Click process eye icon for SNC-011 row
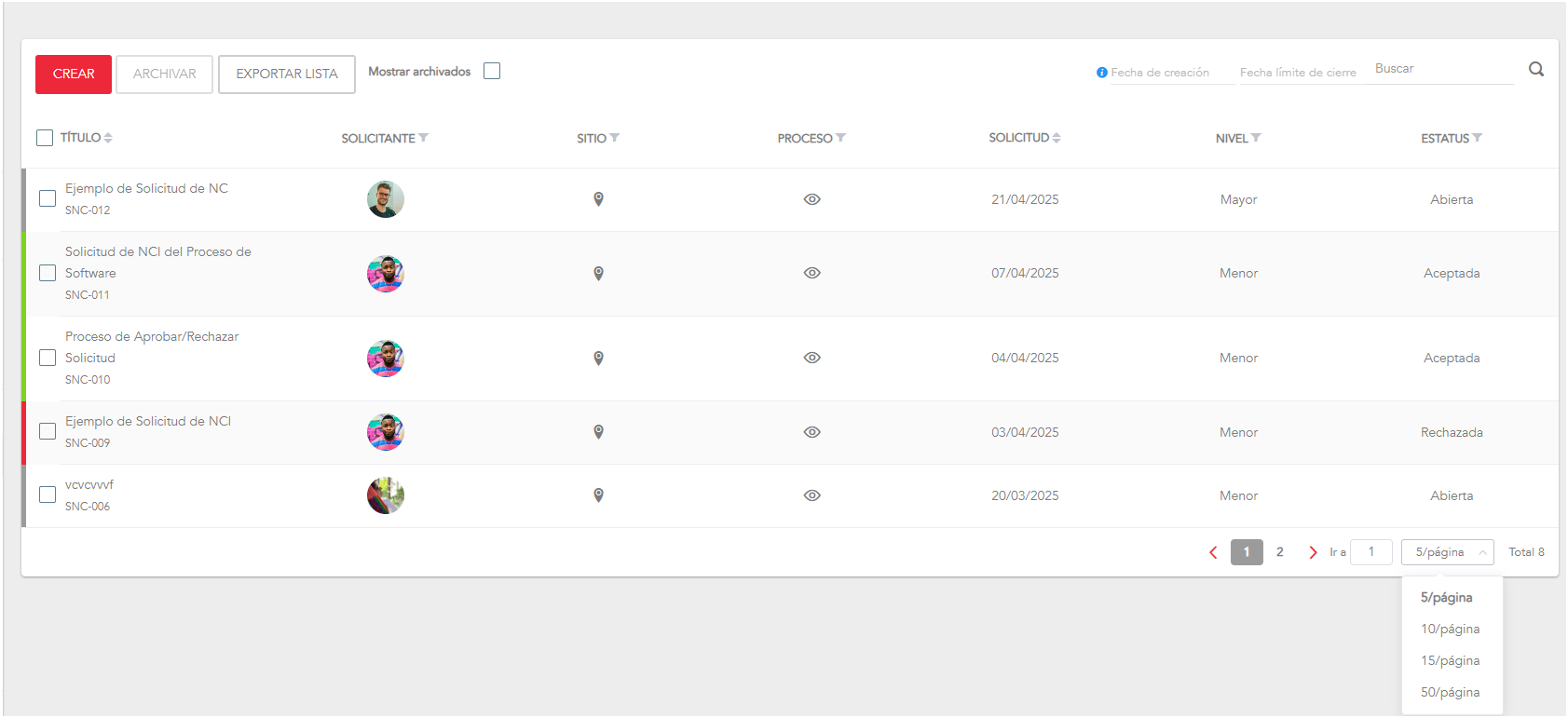This screenshot has width=1568, height=718. click(811, 273)
